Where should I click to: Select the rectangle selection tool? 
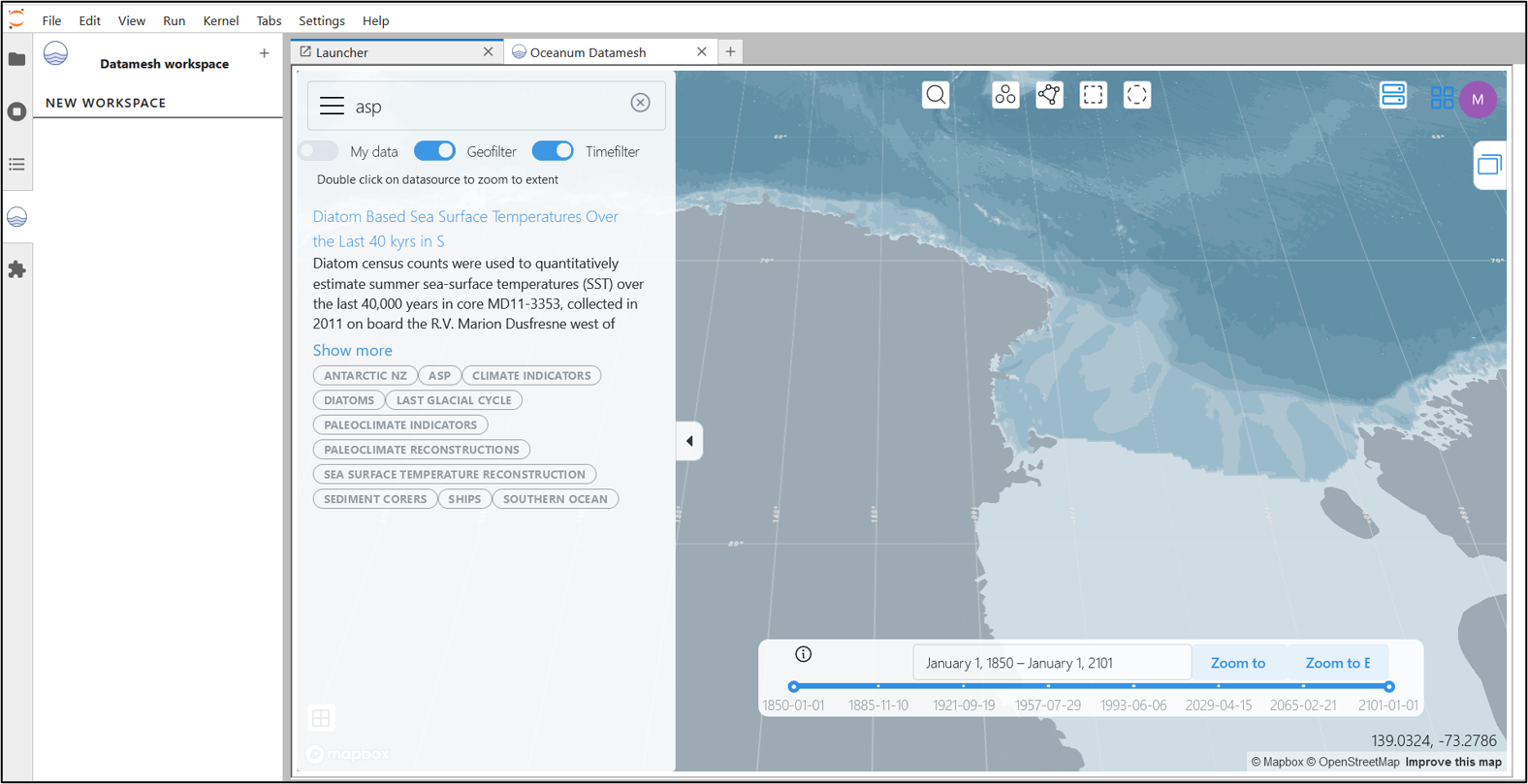click(x=1093, y=95)
